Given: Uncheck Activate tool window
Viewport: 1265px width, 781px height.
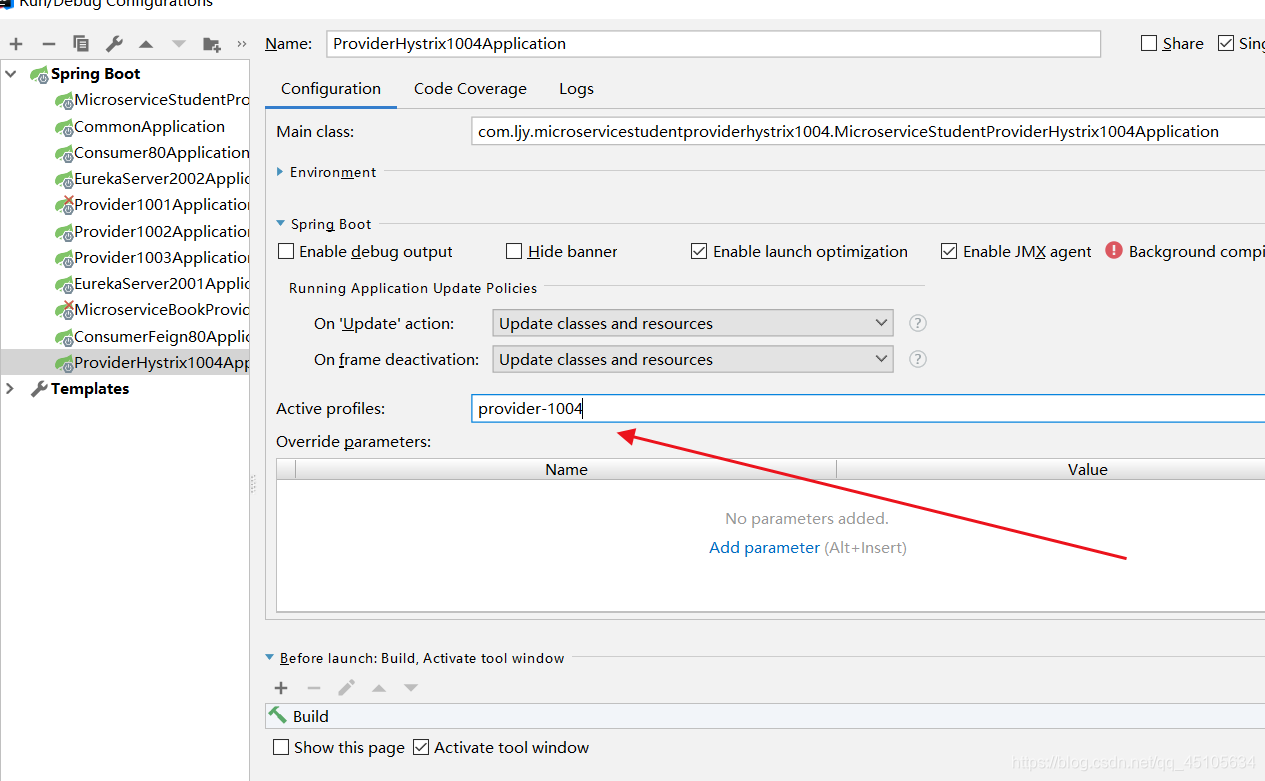Looking at the screenshot, I should [421, 747].
